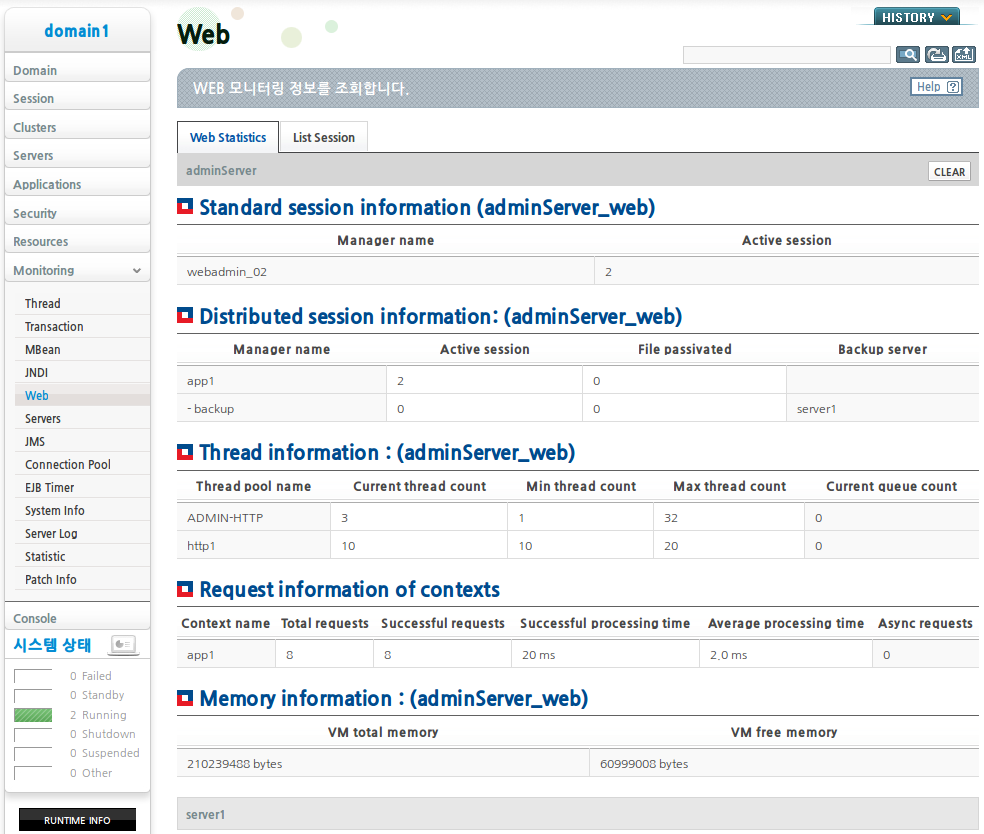Click the VM free memory column header
Image resolution: width=984 pixels, height=834 pixels.
pos(784,732)
